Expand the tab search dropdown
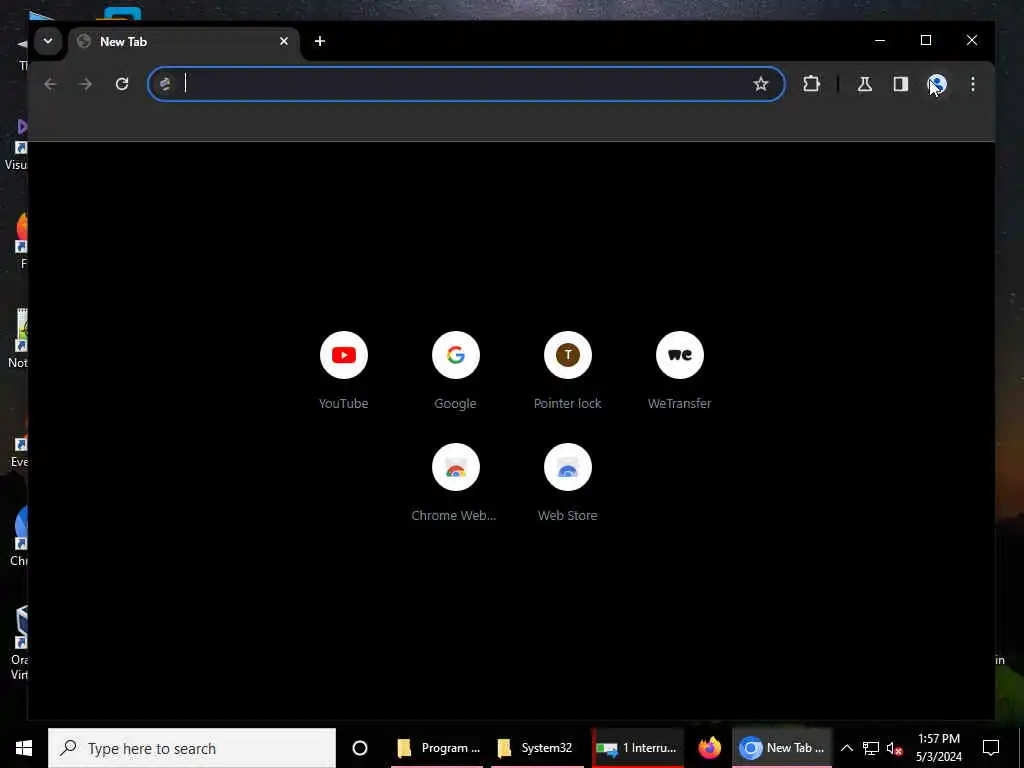Screen dimensions: 1024x768 48,41
